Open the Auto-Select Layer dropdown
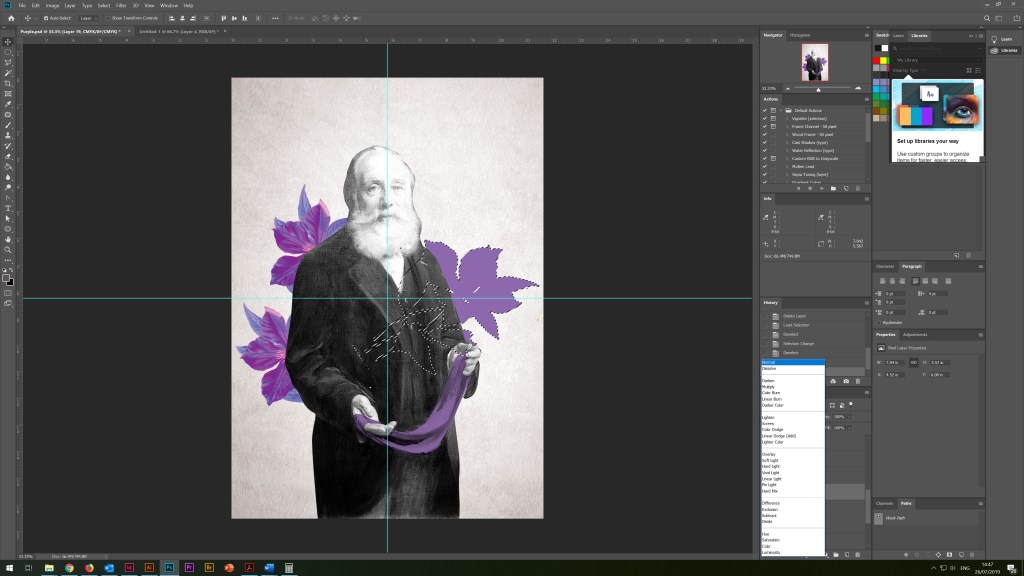 coord(87,18)
